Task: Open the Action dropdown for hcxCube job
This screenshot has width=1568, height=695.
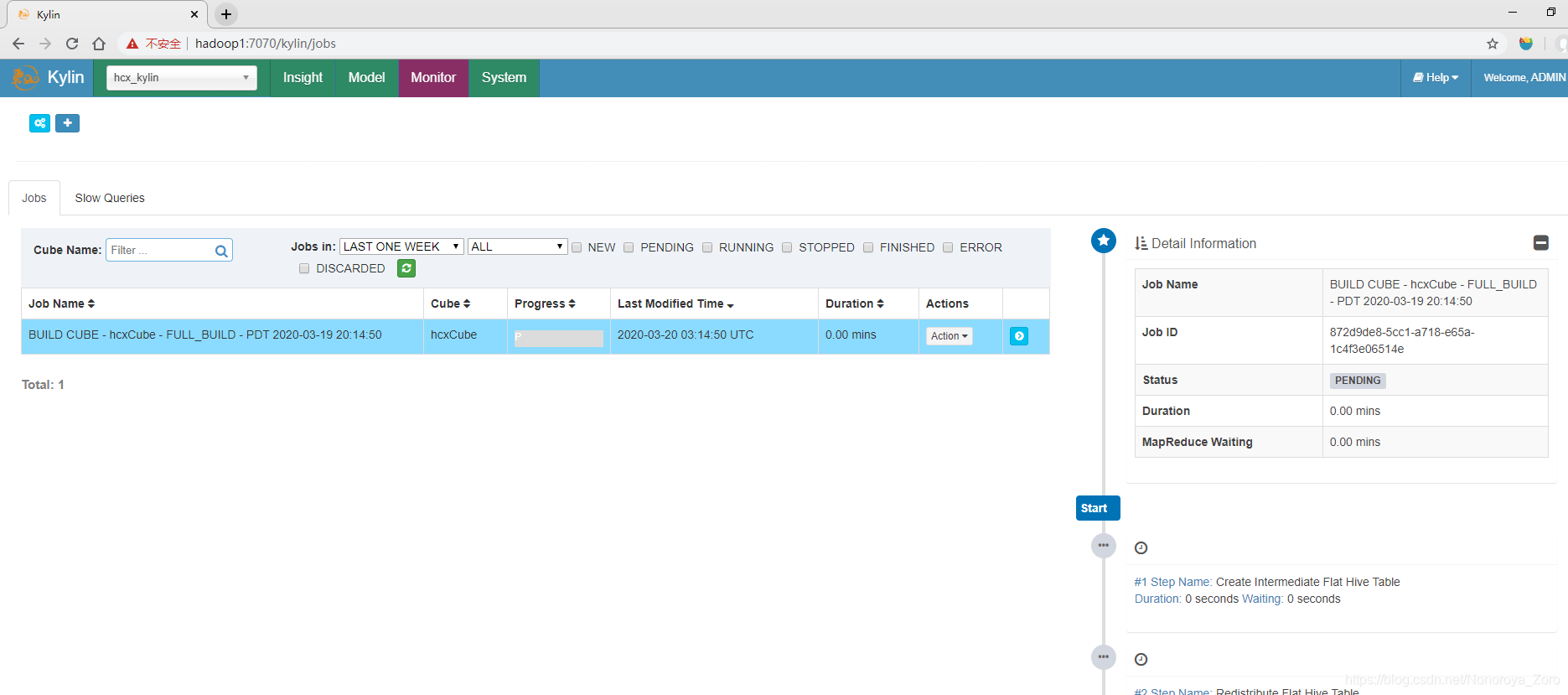Action: click(x=950, y=336)
